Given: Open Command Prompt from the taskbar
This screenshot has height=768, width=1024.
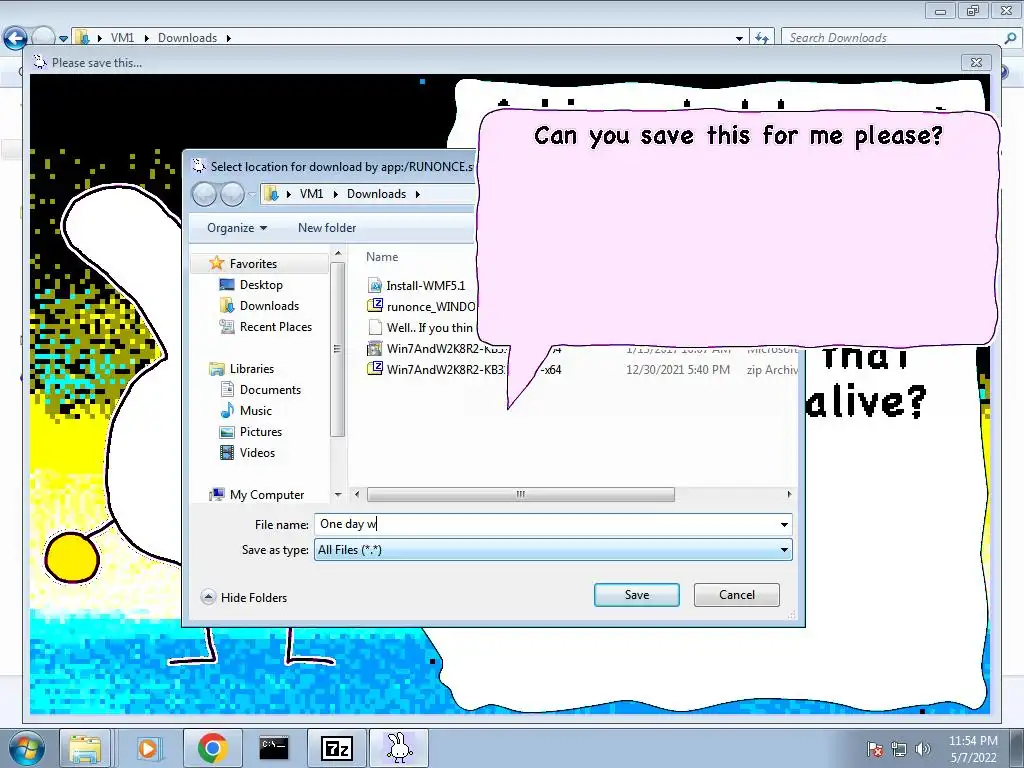Looking at the screenshot, I should (x=274, y=748).
